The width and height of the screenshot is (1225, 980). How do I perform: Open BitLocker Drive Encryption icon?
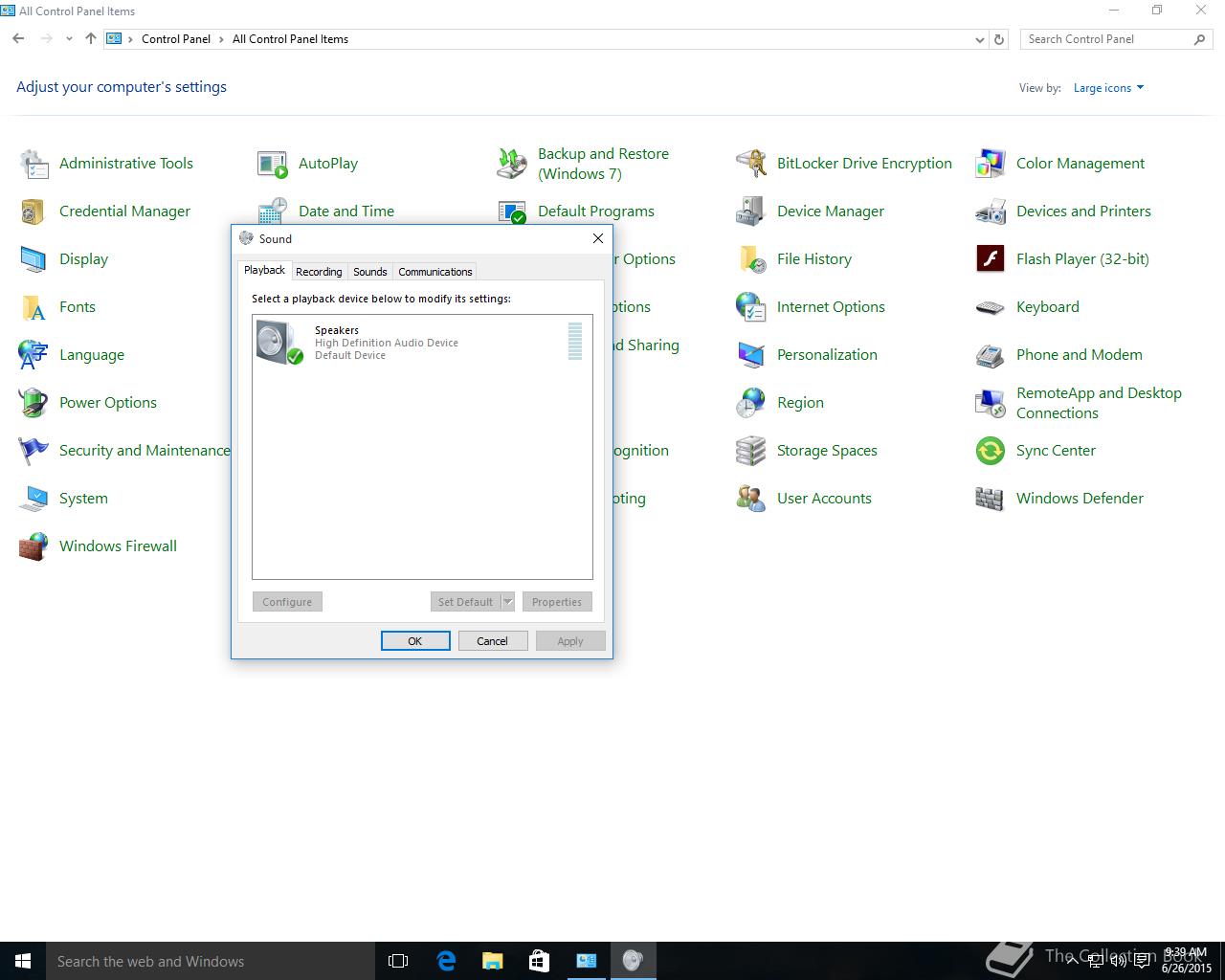coord(751,164)
